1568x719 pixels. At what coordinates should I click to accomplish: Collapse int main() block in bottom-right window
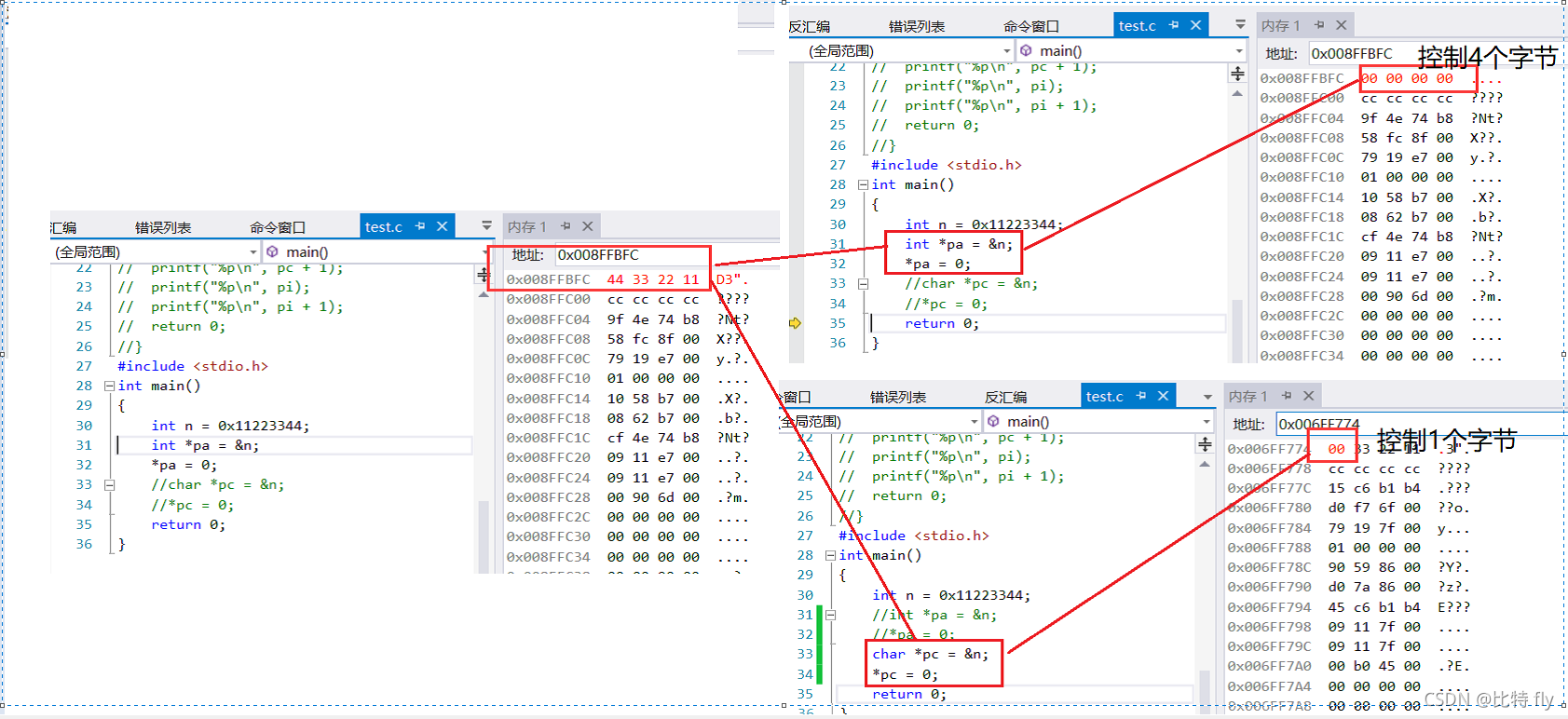pyautogui.click(x=830, y=555)
